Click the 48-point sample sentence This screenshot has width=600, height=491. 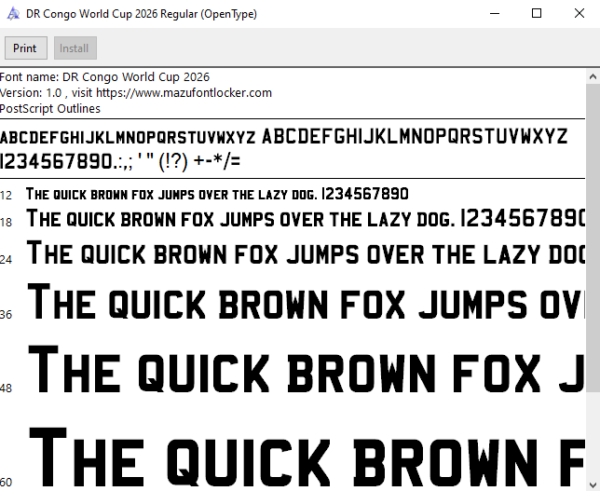point(307,369)
